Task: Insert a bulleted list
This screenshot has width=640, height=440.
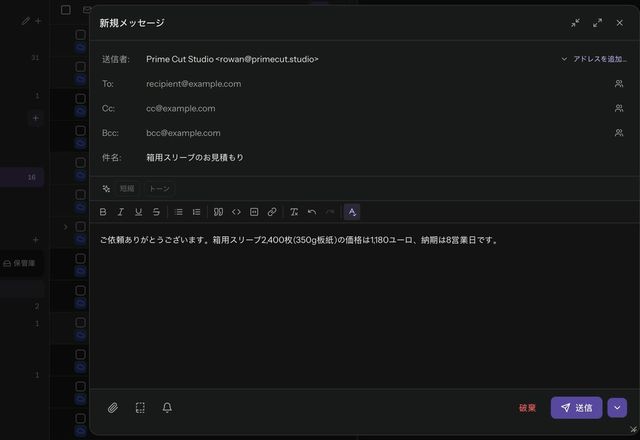Action: [178, 212]
